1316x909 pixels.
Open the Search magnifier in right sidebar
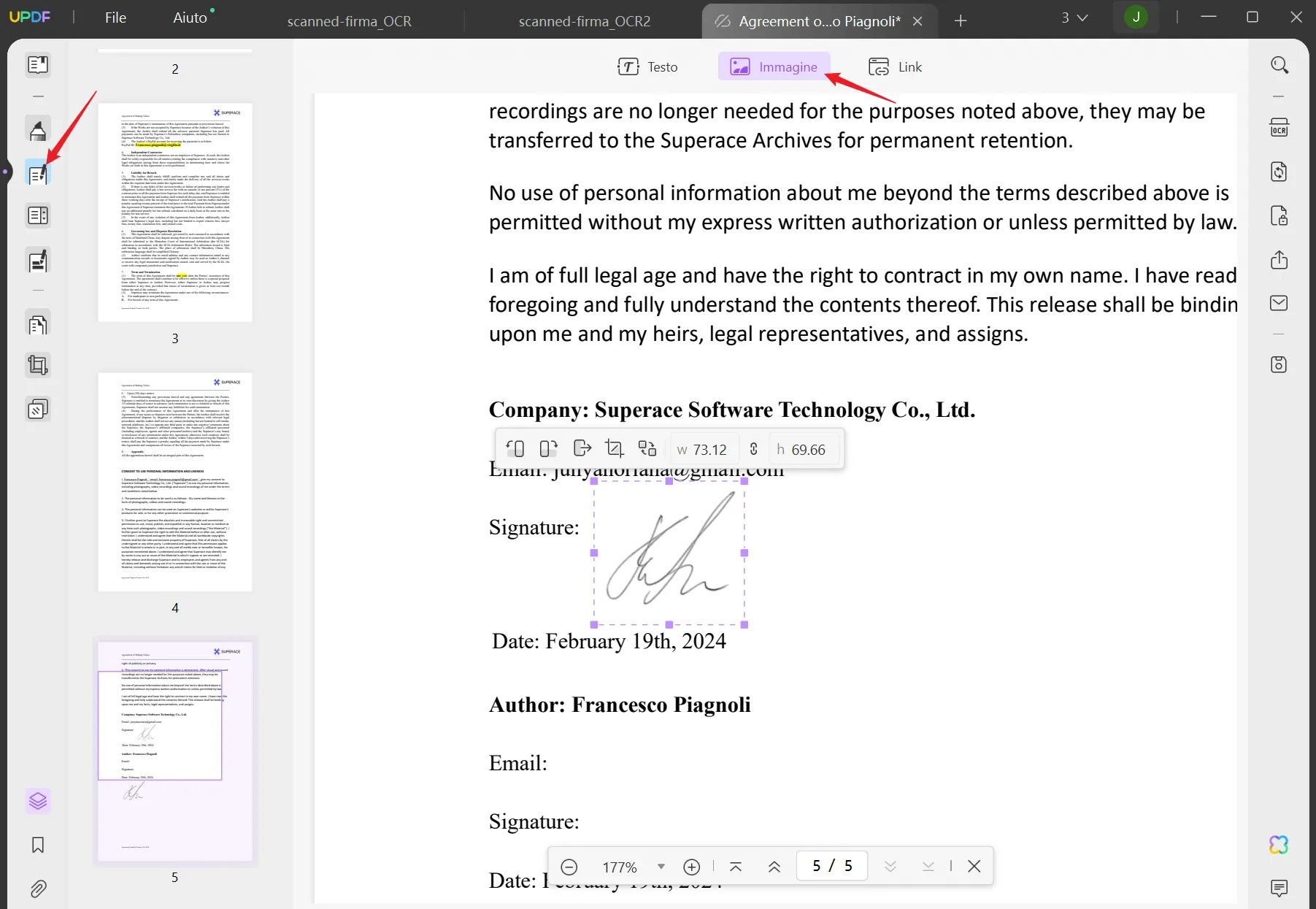[x=1279, y=65]
